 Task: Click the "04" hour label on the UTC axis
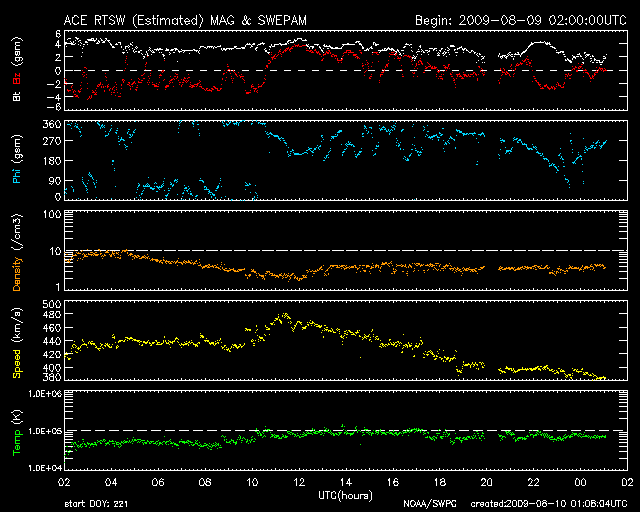coord(111,482)
